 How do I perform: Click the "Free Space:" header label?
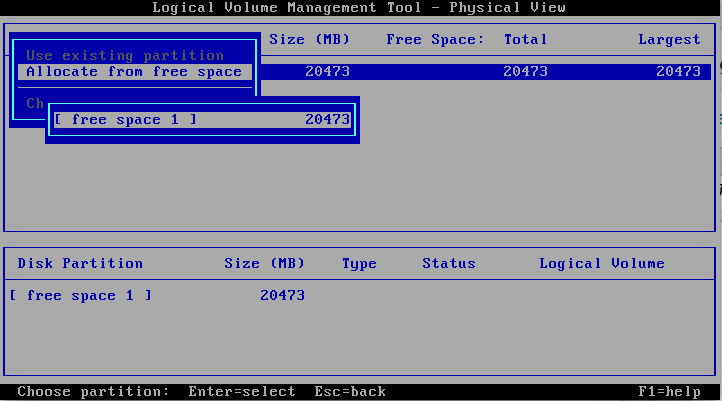(435, 40)
